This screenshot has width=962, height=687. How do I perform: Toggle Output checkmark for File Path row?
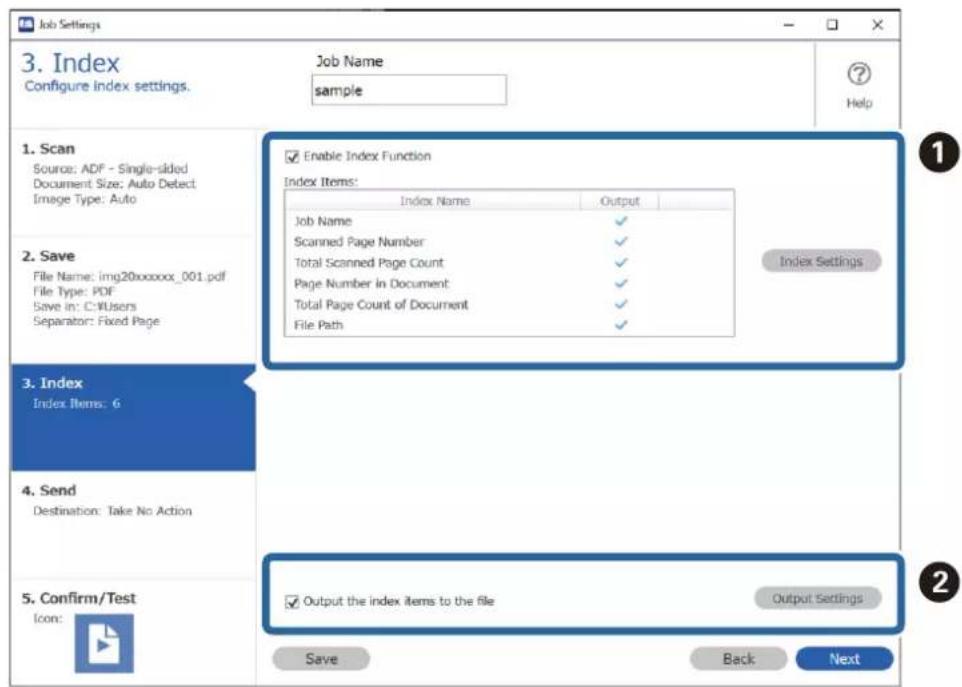click(620, 325)
